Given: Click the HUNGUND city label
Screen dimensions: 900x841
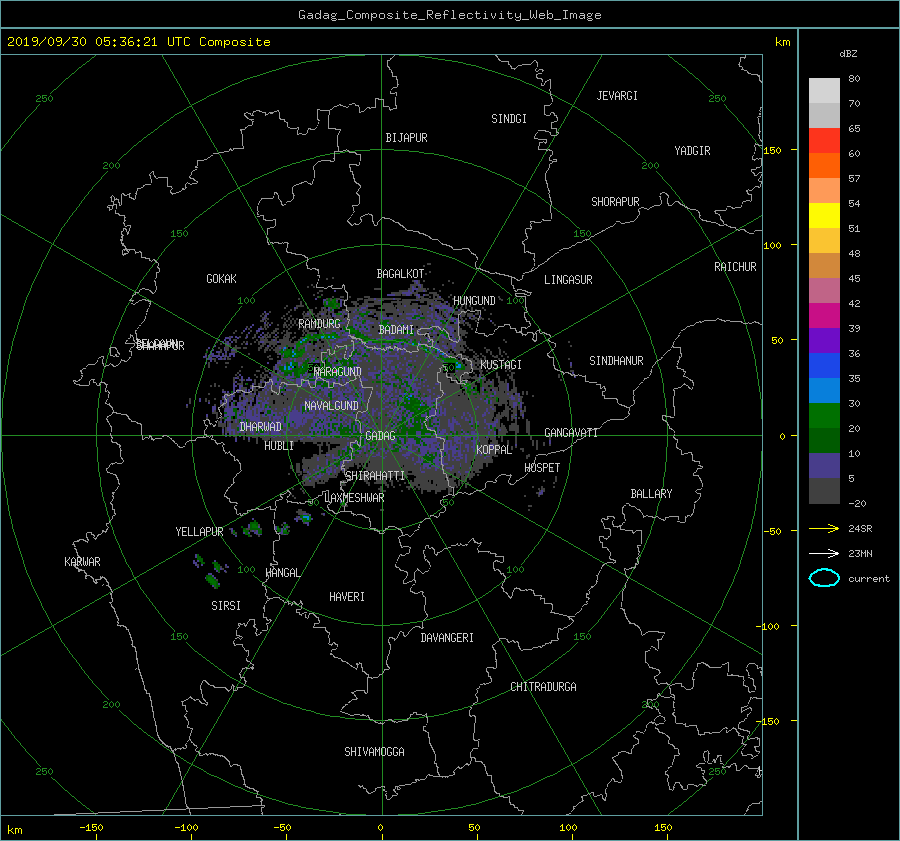Looking at the screenshot, I should [x=474, y=301].
